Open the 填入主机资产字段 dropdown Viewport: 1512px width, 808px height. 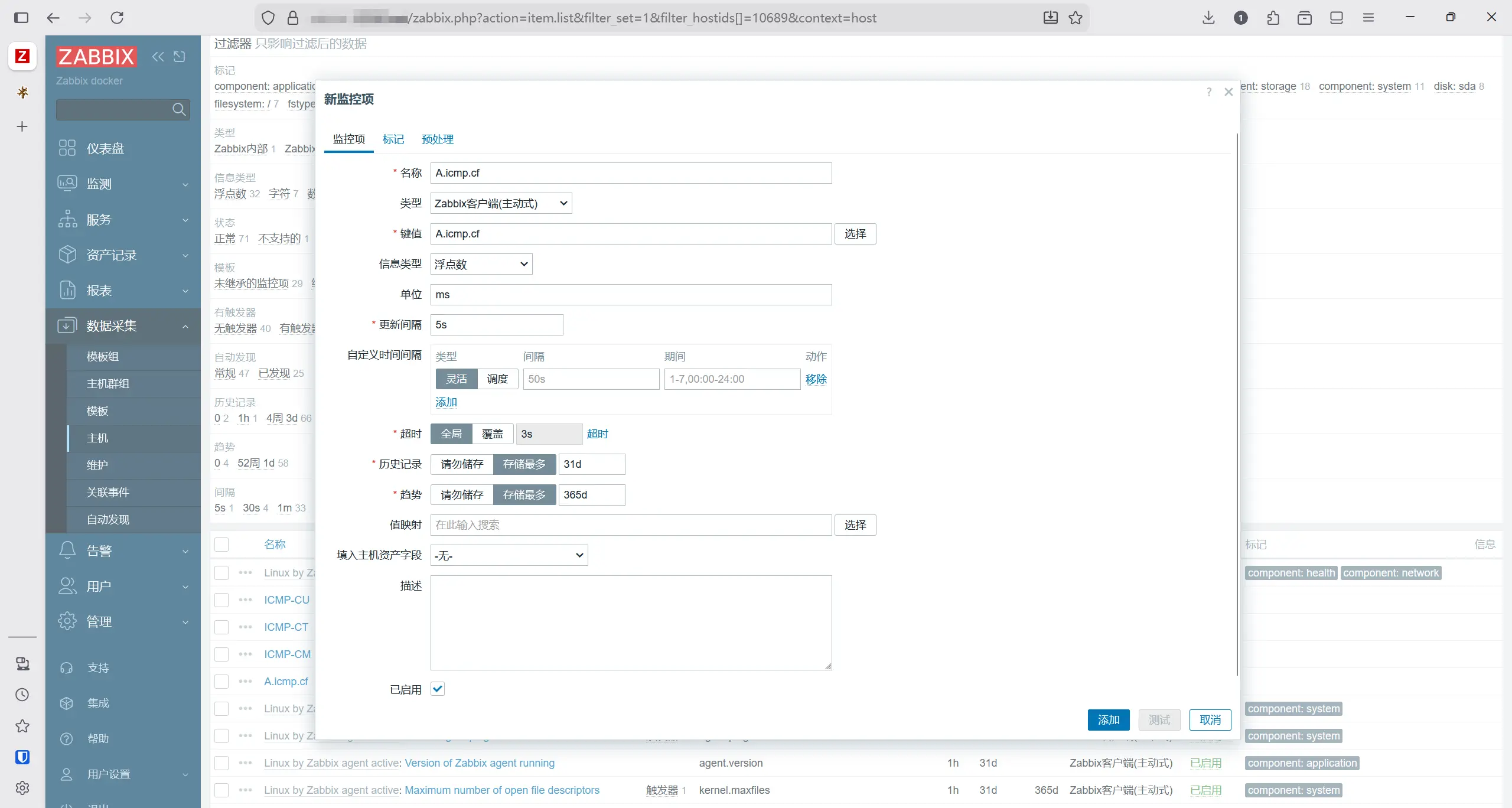pos(509,555)
